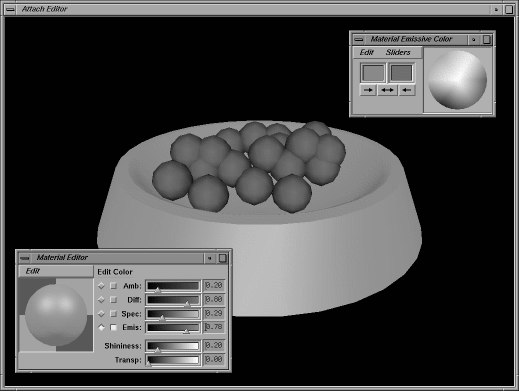The width and height of the screenshot is (519, 391).
Task: Click the Transp value field 0.00
Action: [x=214, y=360]
